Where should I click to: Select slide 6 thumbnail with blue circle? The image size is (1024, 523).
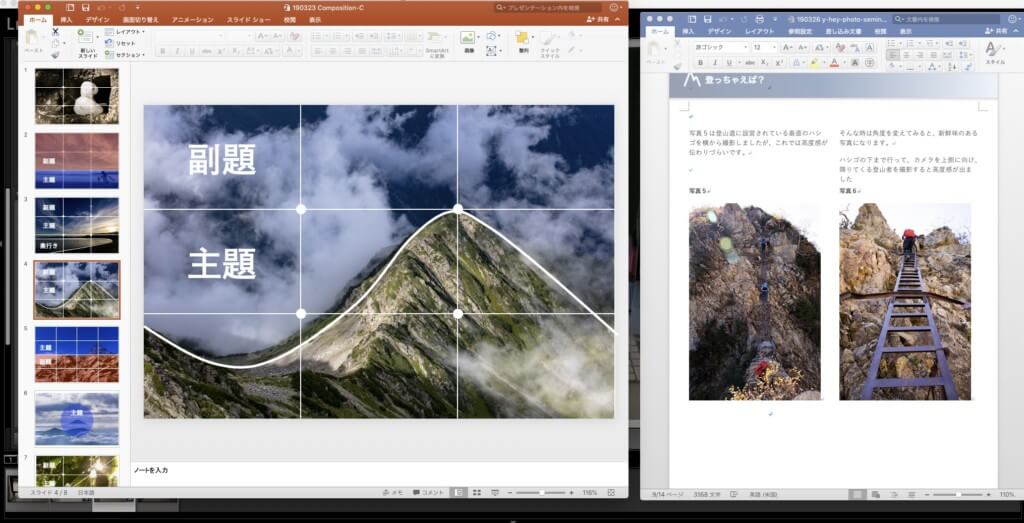pyautogui.click(x=77, y=418)
